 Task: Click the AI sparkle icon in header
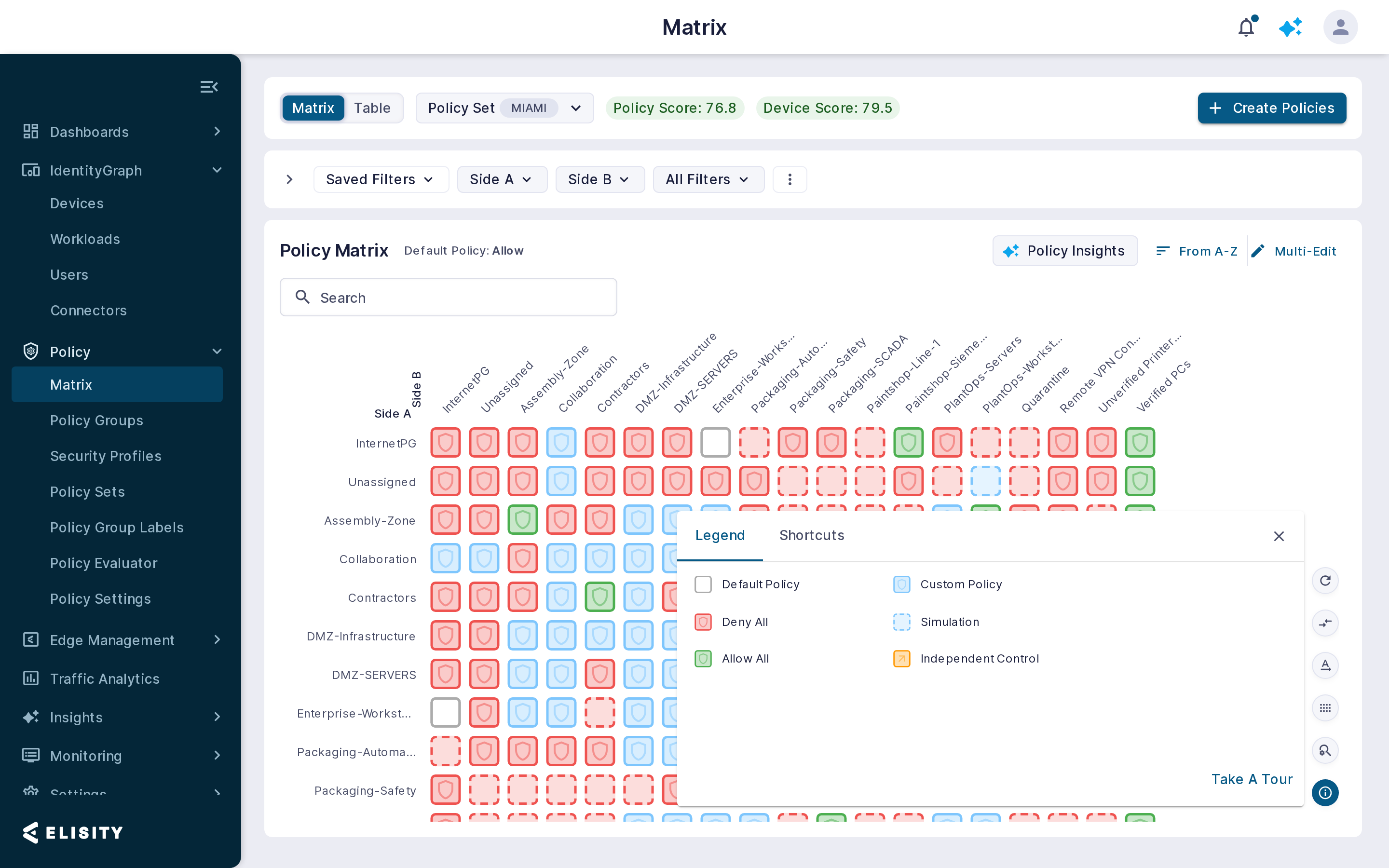click(x=1290, y=27)
